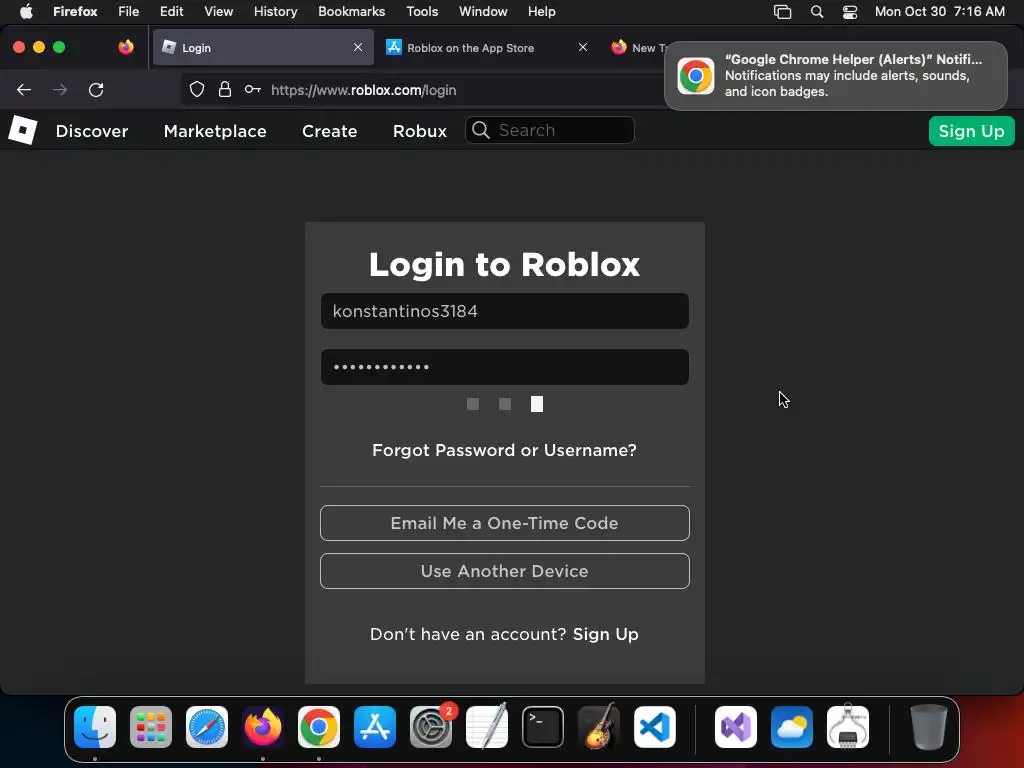Click the Roblox logo home icon

pyautogui.click(x=23, y=130)
